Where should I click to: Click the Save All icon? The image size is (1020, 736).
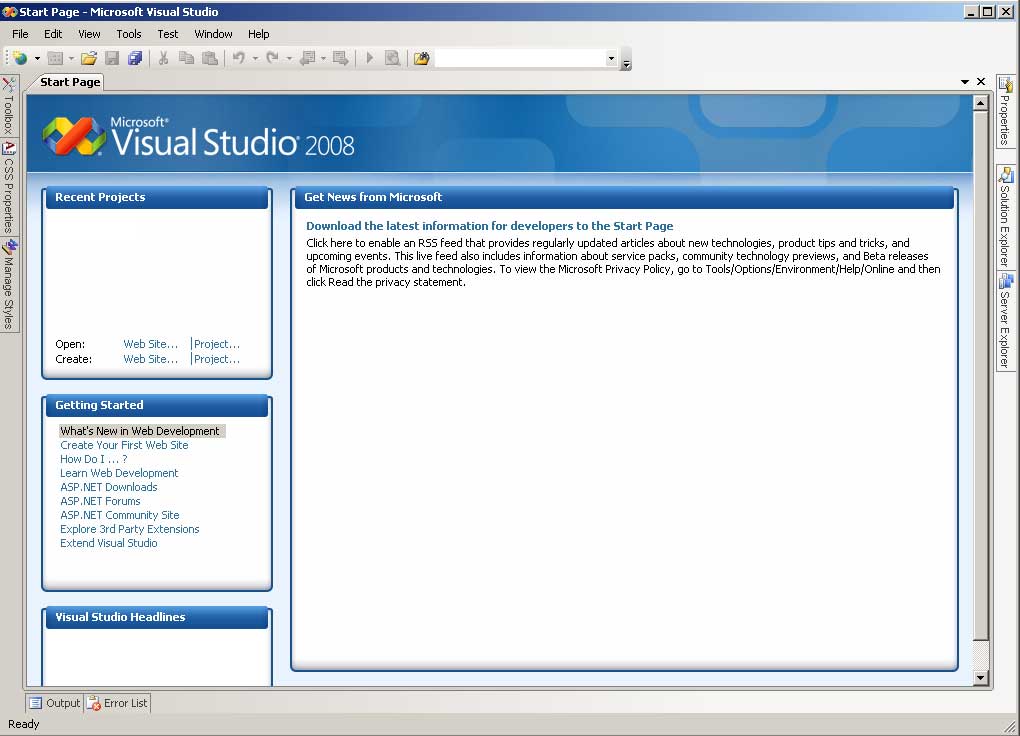135,59
